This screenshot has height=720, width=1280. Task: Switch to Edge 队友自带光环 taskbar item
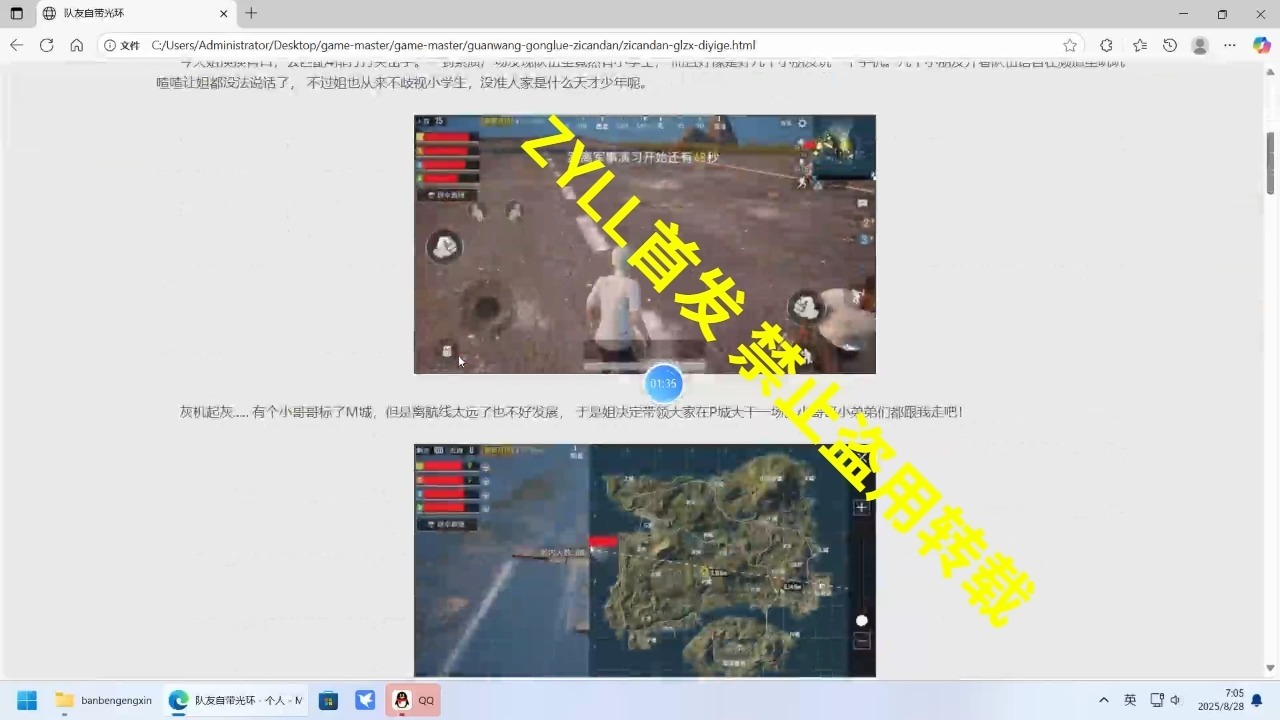click(235, 700)
